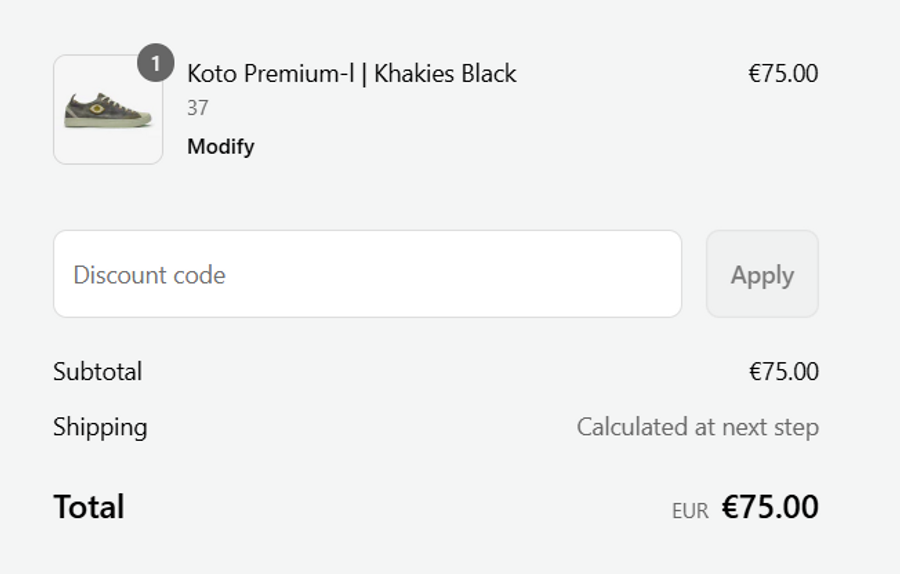Click the yellow emblem on the sneaker image
This screenshot has height=574, width=900.
click(x=97, y=107)
